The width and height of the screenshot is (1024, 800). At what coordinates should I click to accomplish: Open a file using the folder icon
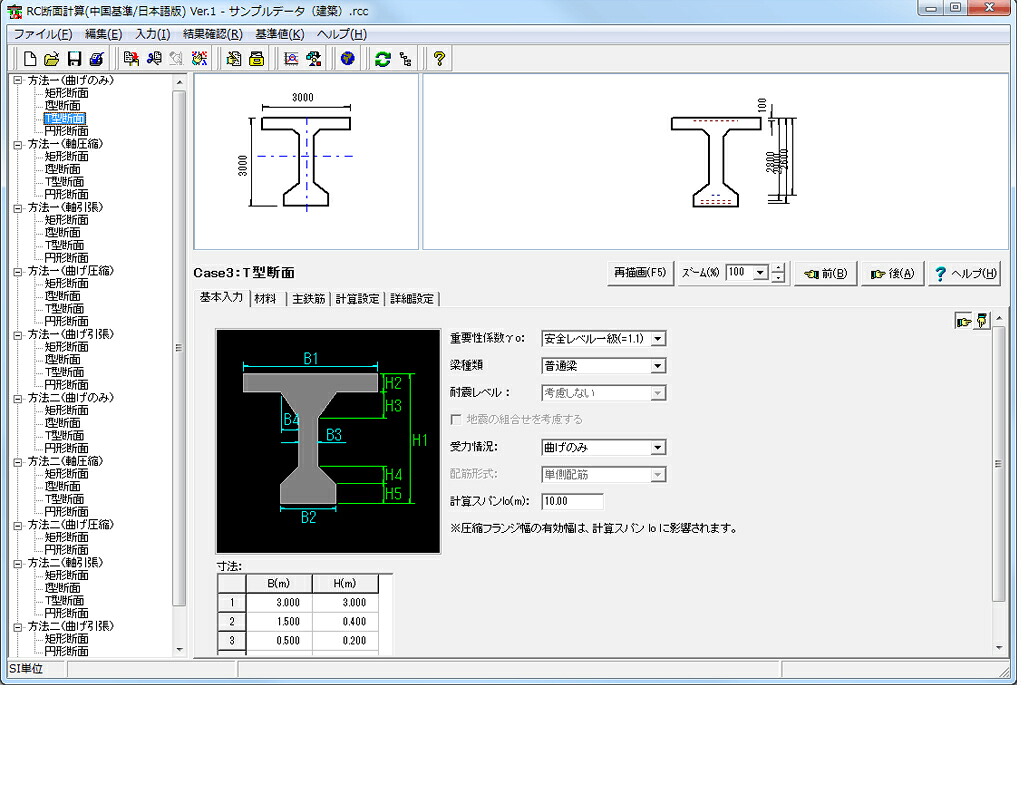coord(52,59)
